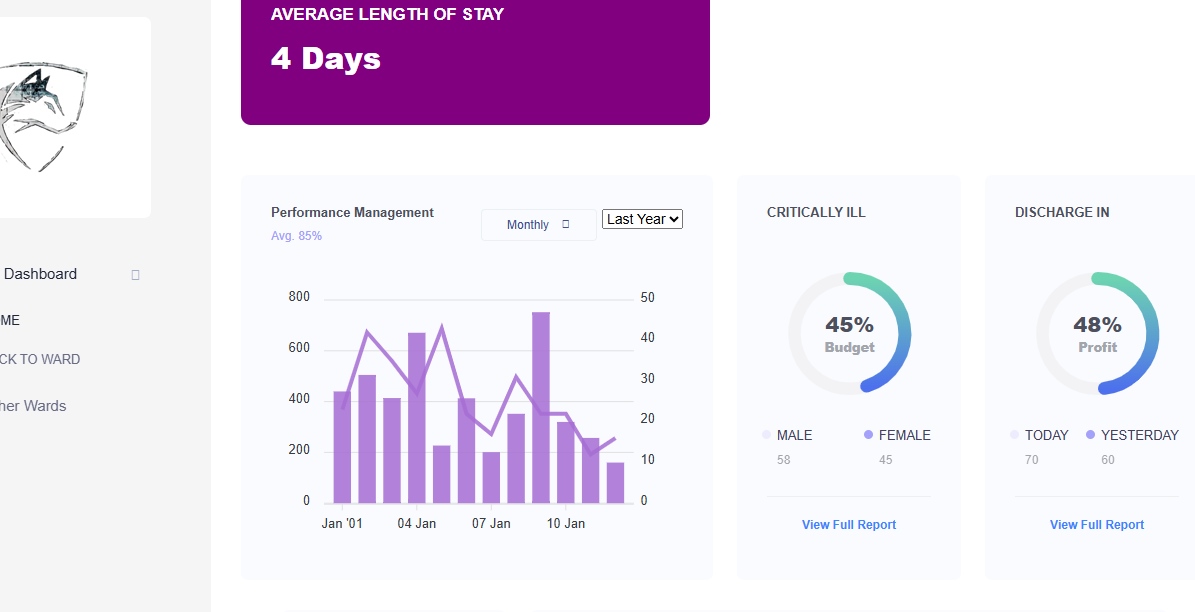The width and height of the screenshot is (1195, 612).
Task: Toggle the TODAY legend dot
Action: click(x=1014, y=435)
